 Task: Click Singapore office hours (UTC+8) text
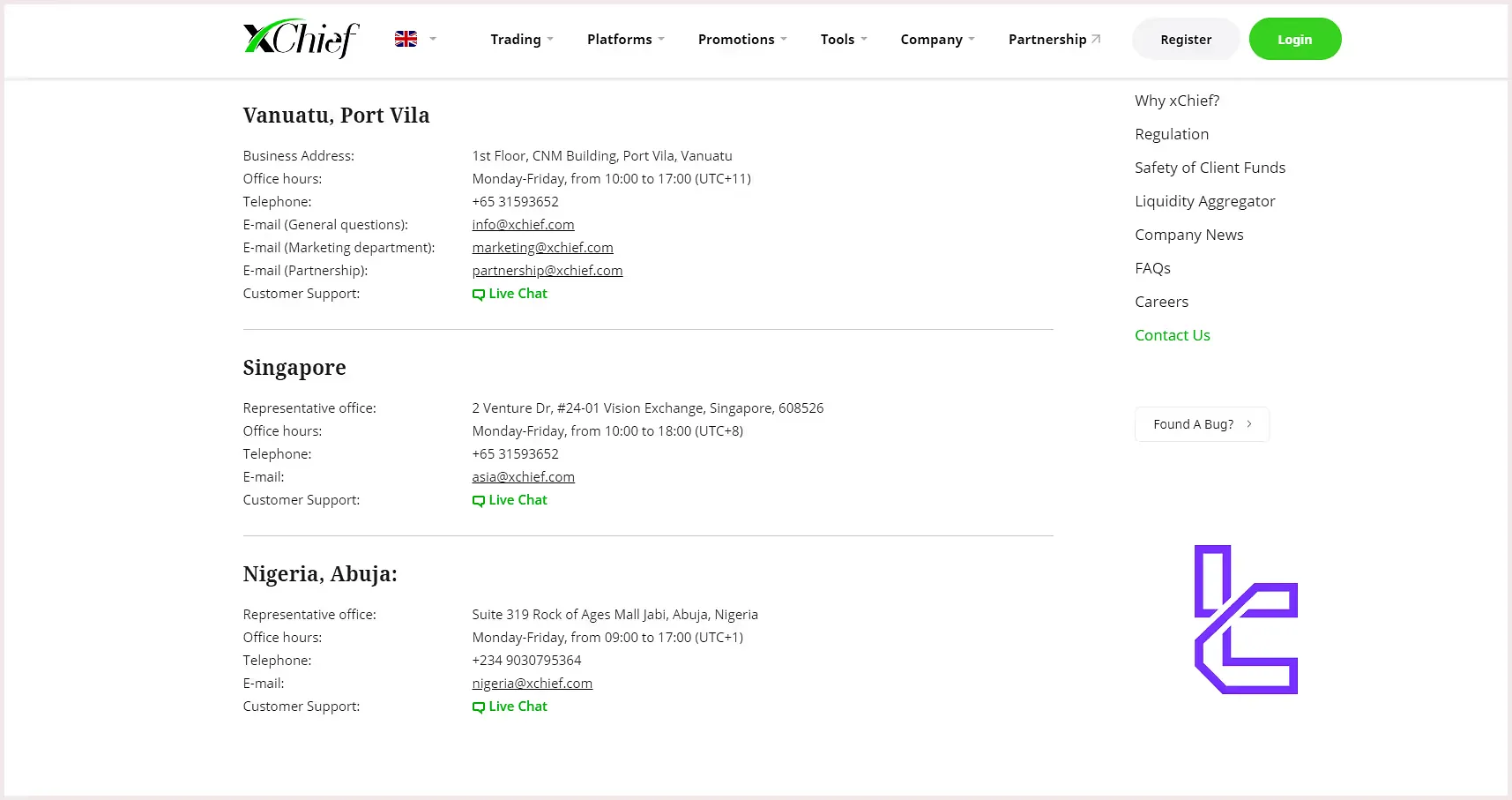pyautogui.click(x=607, y=431)
